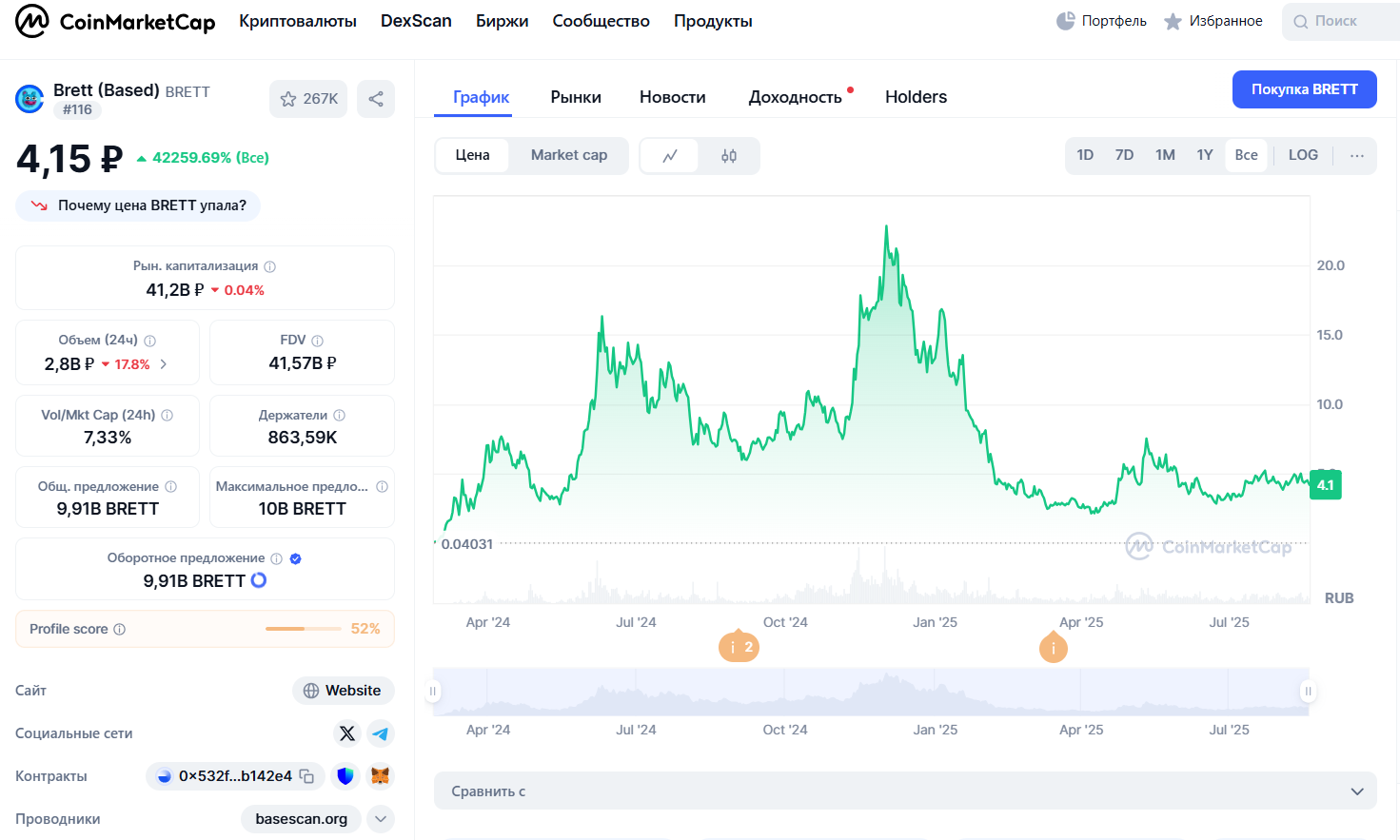This screenshot has height=840, width=1400.
Task: Copy the contract address 0x532f...b142e4
Action: pos(306,776)
